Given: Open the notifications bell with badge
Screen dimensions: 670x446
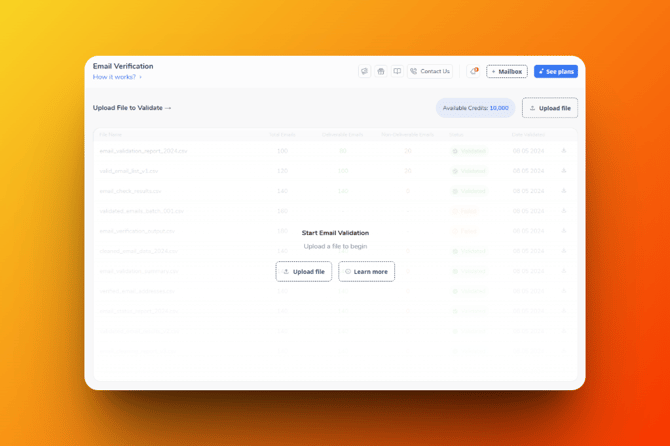Looking at the screenshot, I should click(474, 72).
